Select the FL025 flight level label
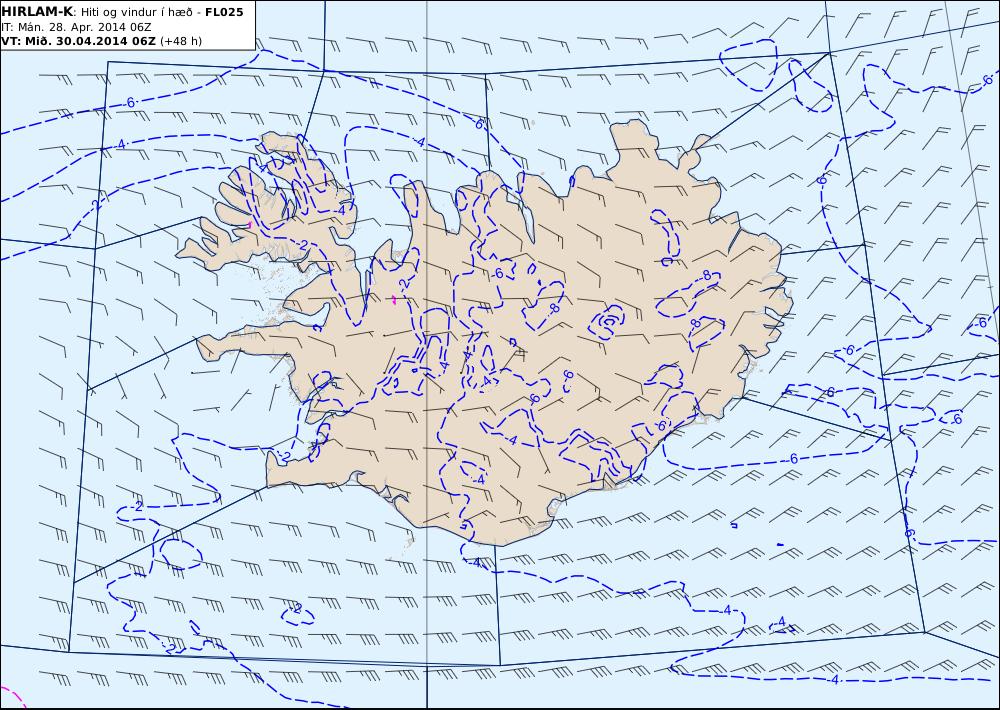 (x=224, y=12)
